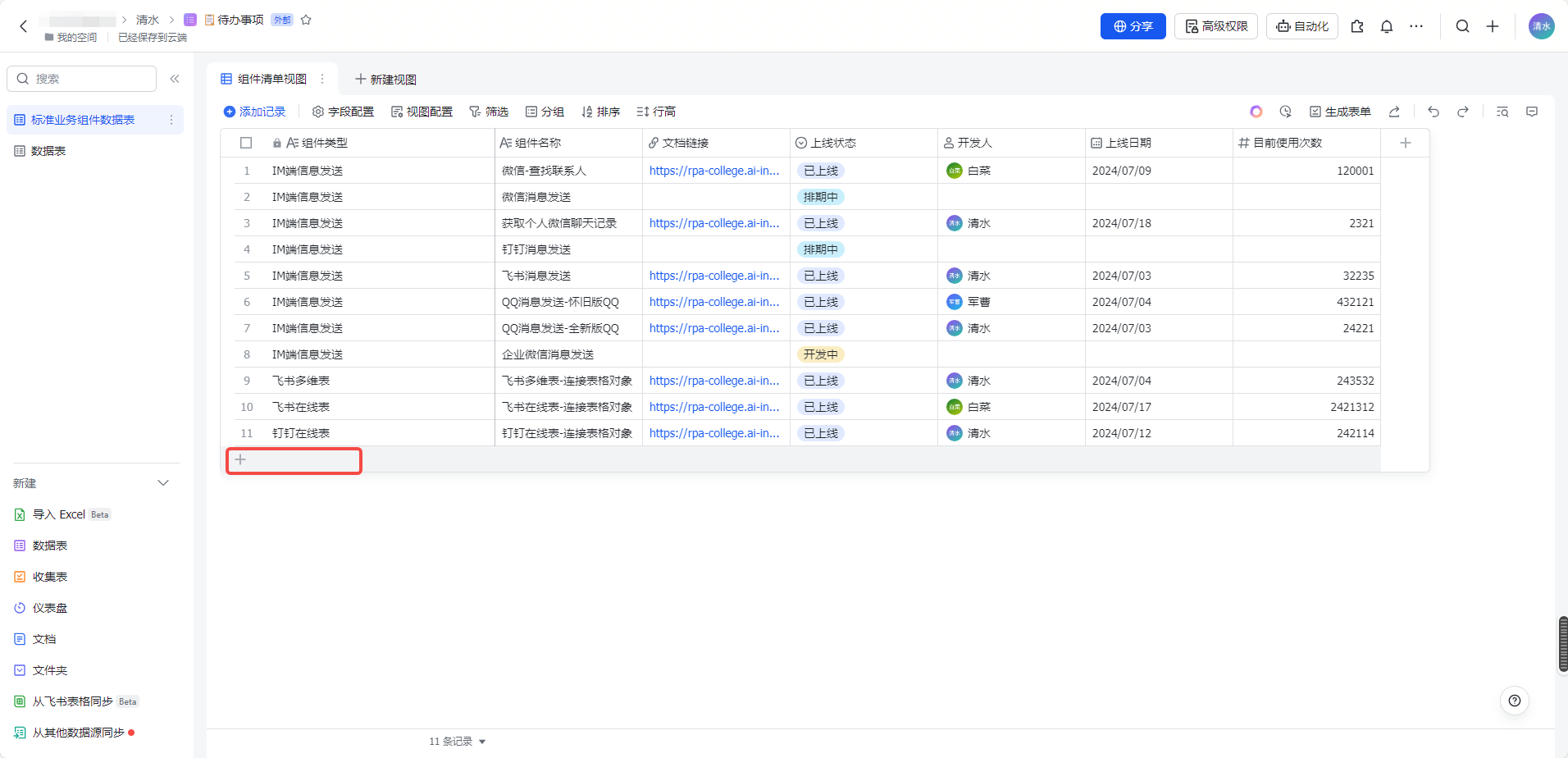
Task: Open the help question mark button
Action: tap(1515, 701)
